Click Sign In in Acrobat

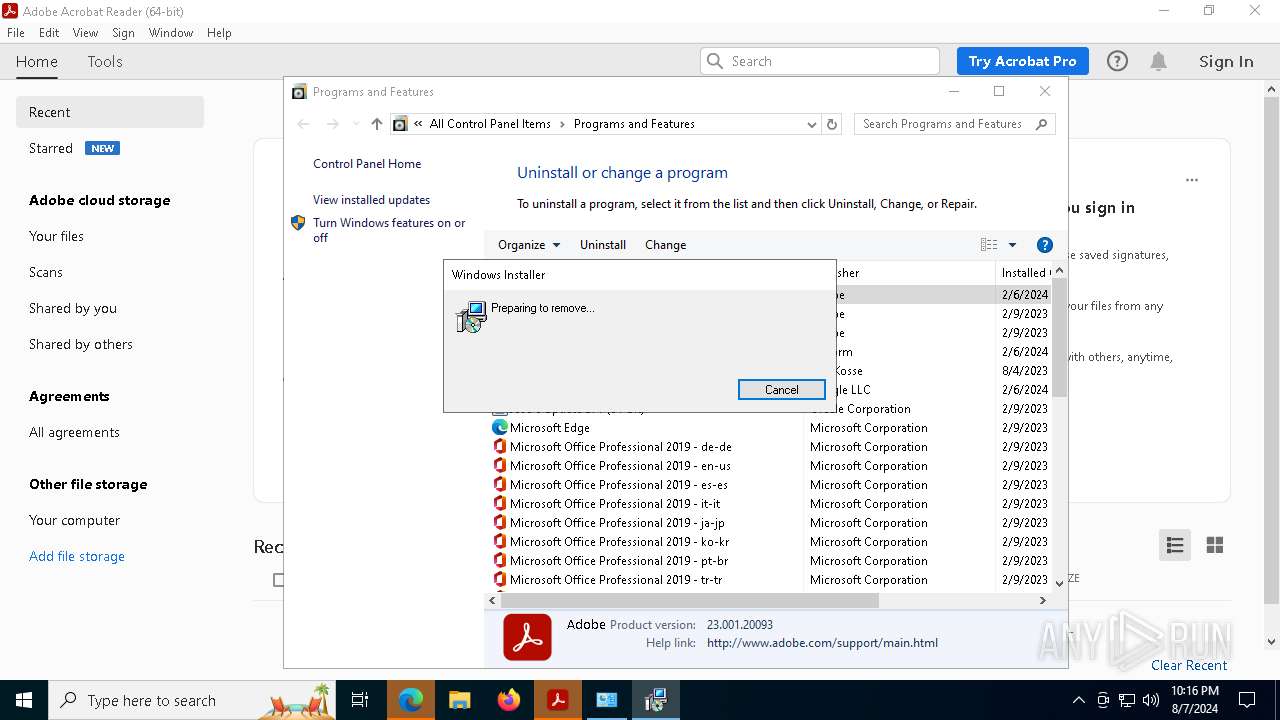click(x=1226, y=61)
